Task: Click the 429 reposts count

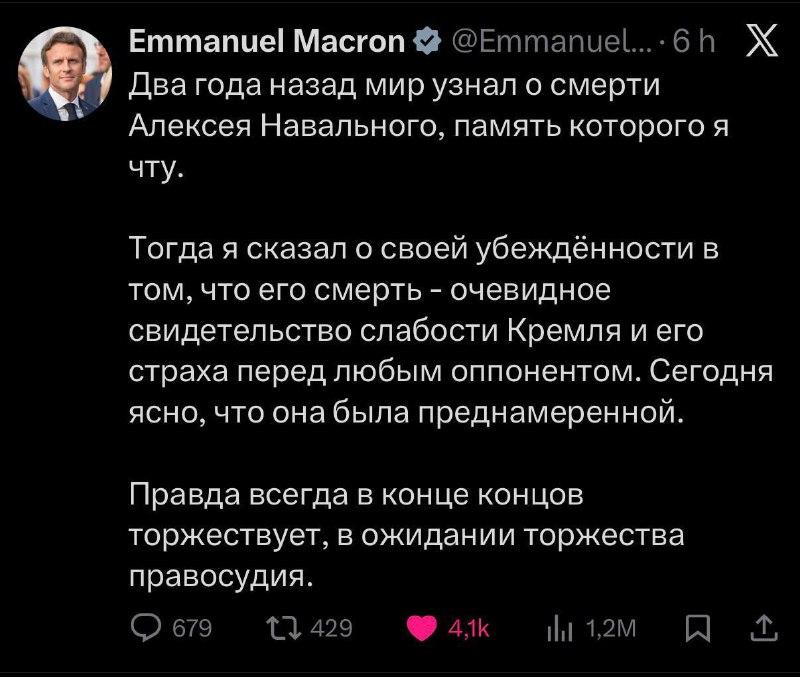Action: 332,628
